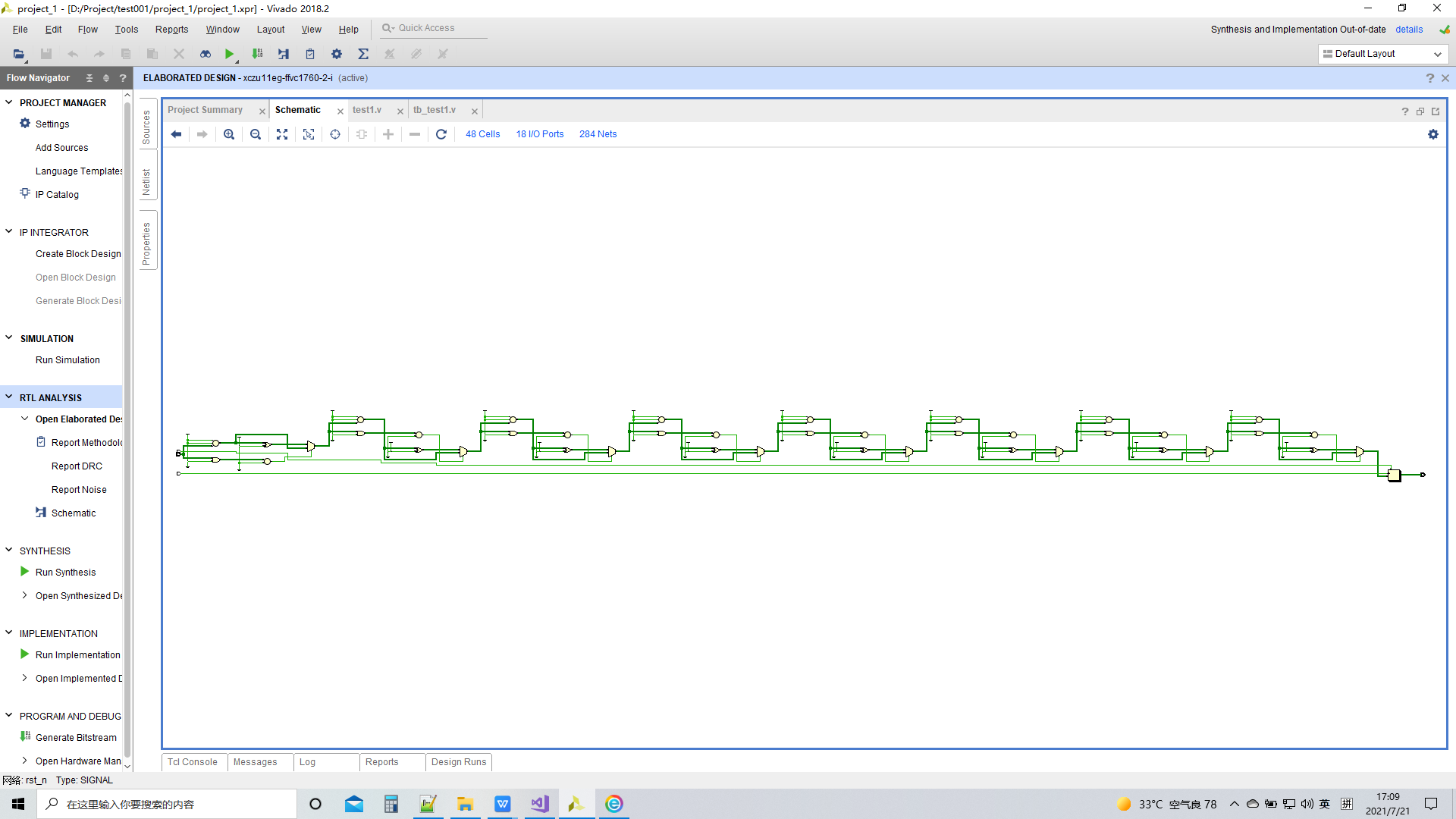1456x819 pixels.
Task: Open the main toolbar Settings gear icon
Action: (x=337, y=54)
